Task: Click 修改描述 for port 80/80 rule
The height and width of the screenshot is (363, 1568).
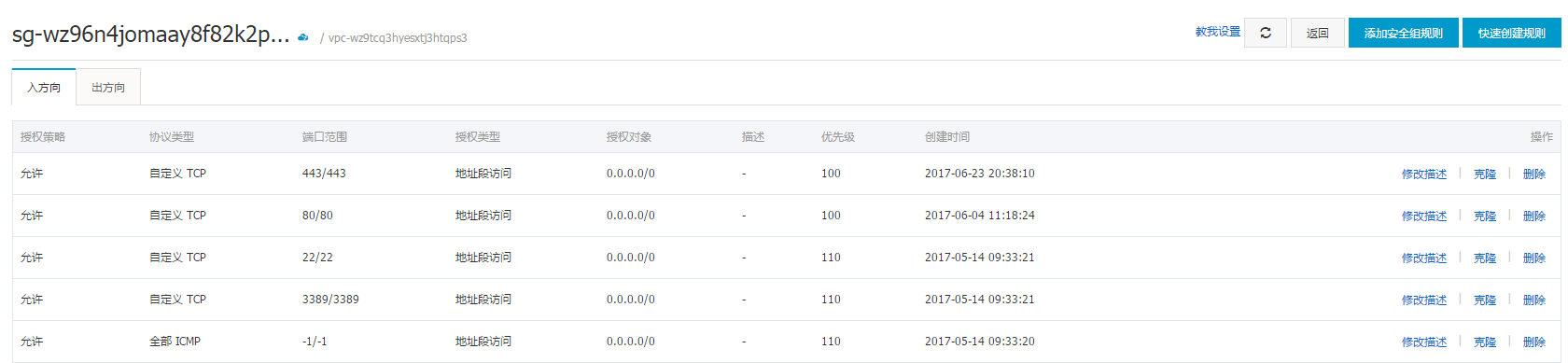Action: tap(1424, 216)
